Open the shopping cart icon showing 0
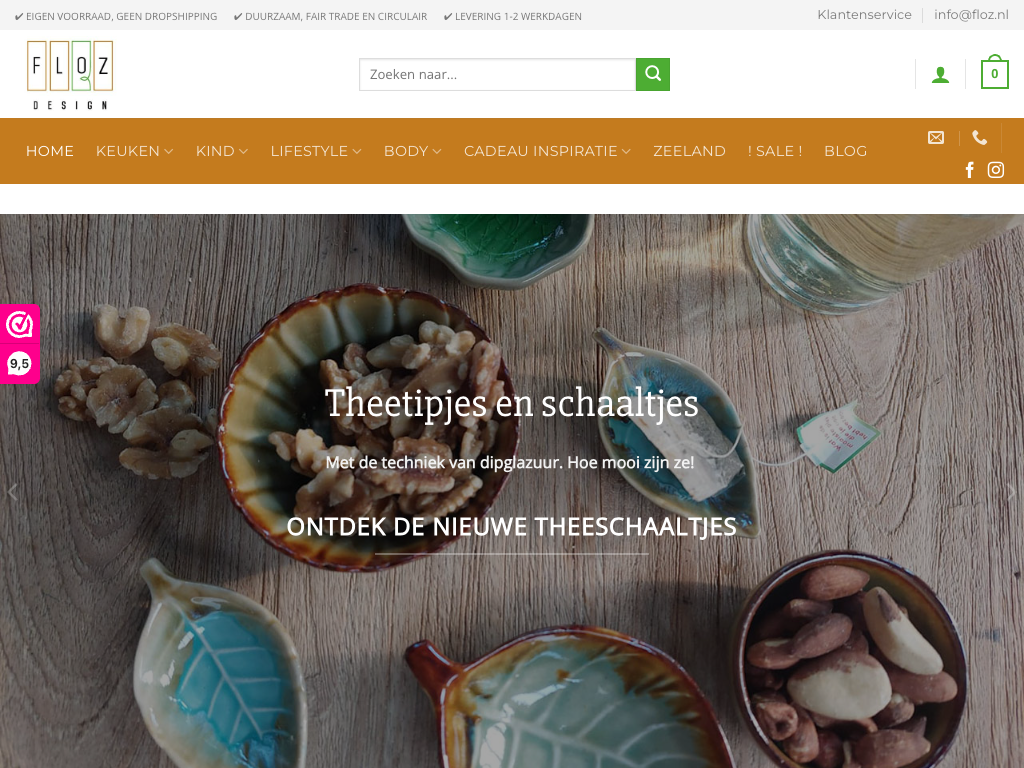The width and height of the screenshot is (1024, 768). point(995,72)
